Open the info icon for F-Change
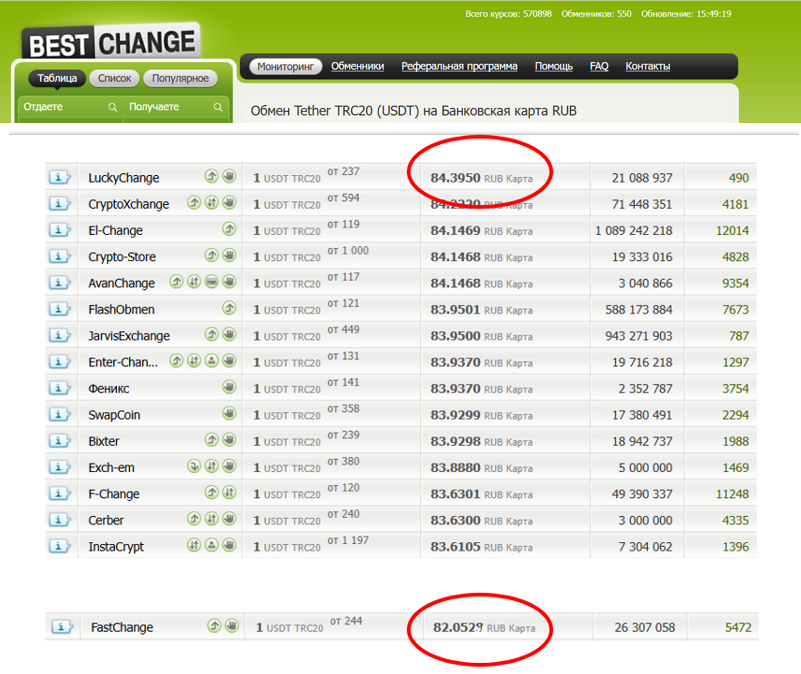Viewport: 801px width, 674px height. tap(59, 494)
